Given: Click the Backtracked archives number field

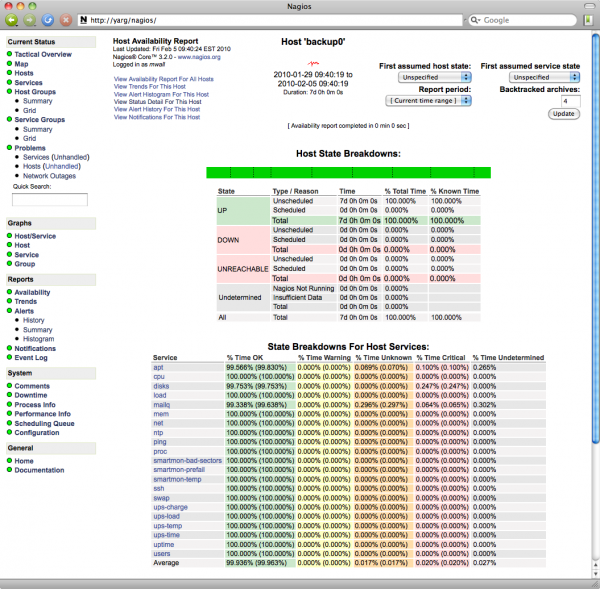Looking at the screenshot, I should [x=571, y=101].
